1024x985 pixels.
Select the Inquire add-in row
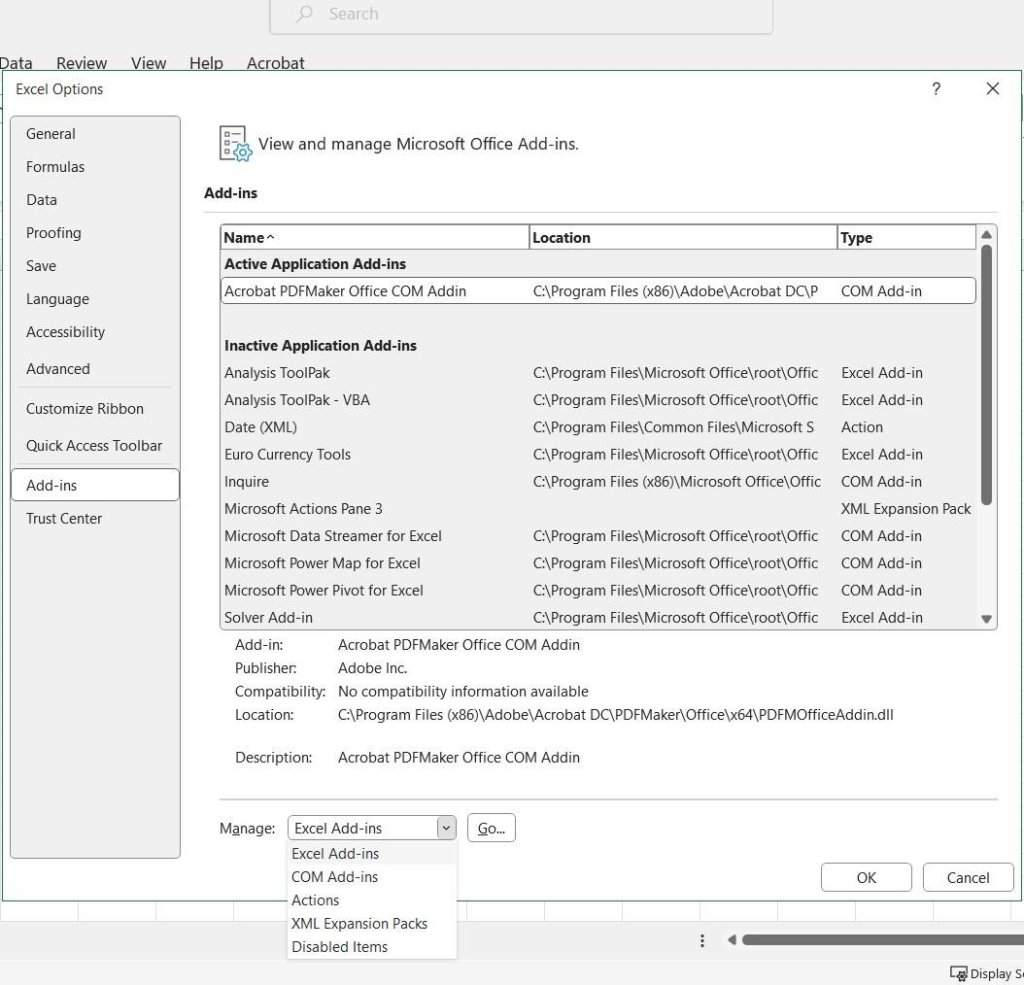coord(598,482)
